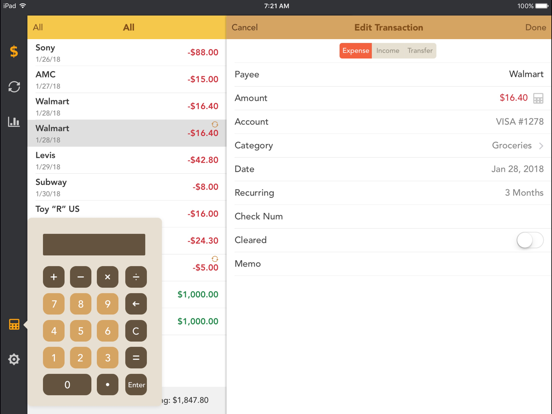
Task: Tap calculator key 5
Action: 81,331
